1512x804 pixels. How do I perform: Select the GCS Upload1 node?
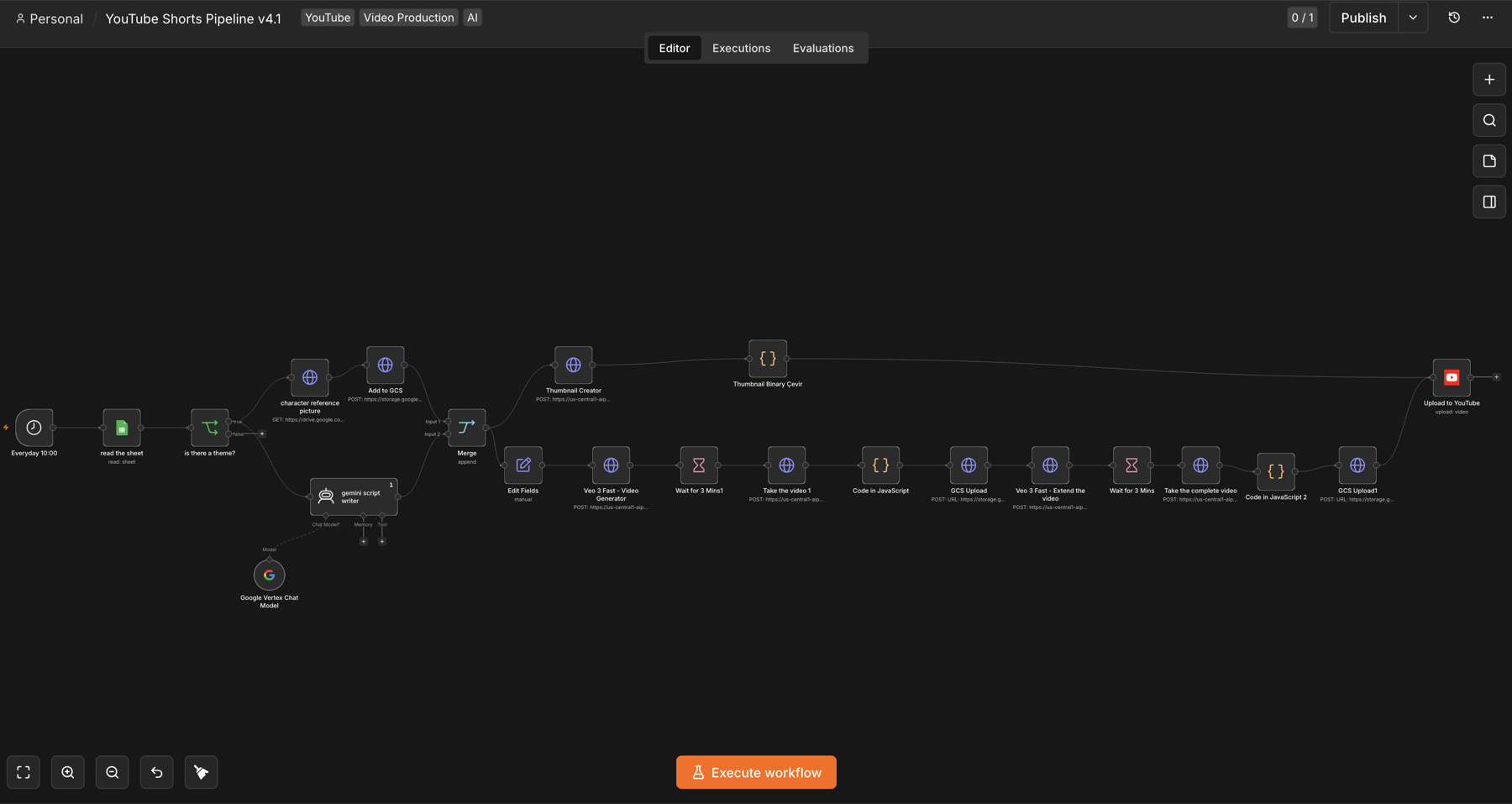(x=1357, y=465)
